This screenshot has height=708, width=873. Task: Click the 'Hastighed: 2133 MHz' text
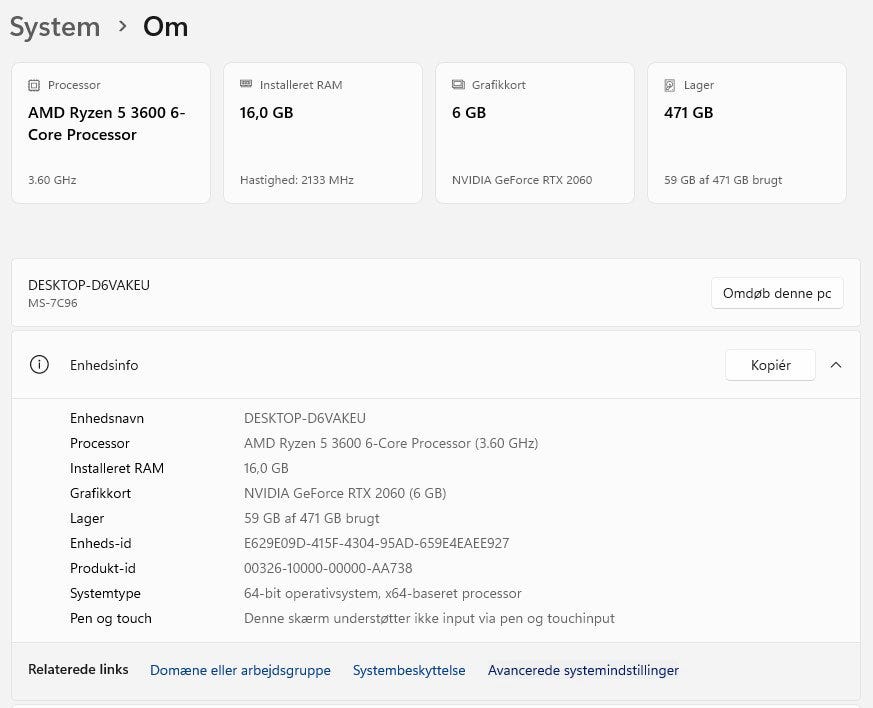point(297,180)
